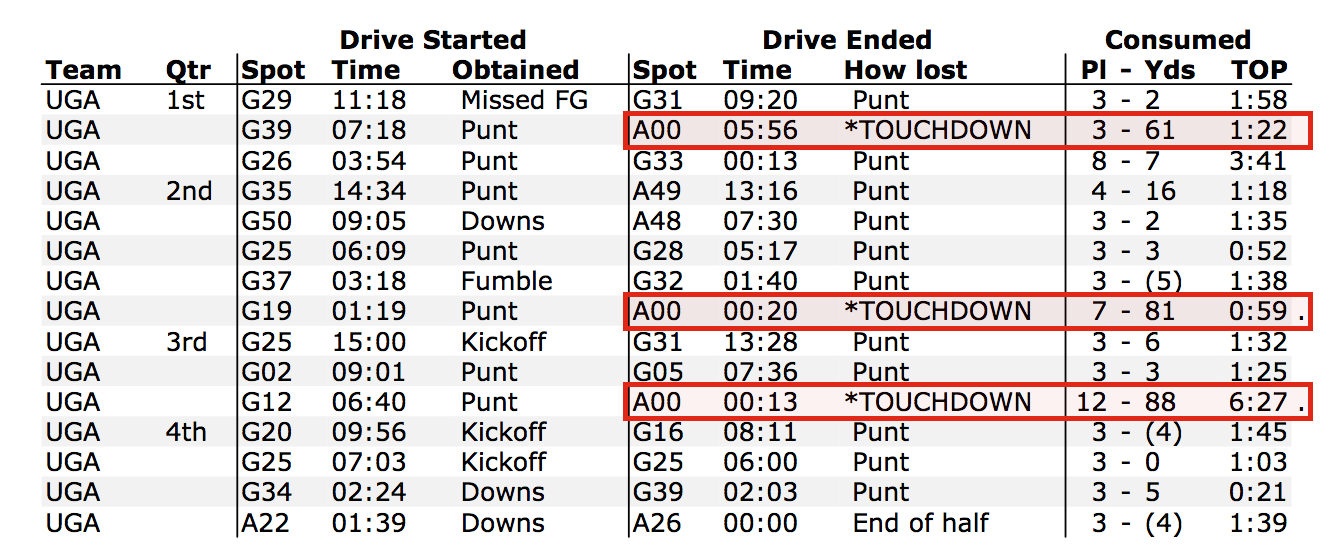The width and height of the screenshot is (1330, 550).
Task: Click the 2nd quarter label
Action: point(189,191)
